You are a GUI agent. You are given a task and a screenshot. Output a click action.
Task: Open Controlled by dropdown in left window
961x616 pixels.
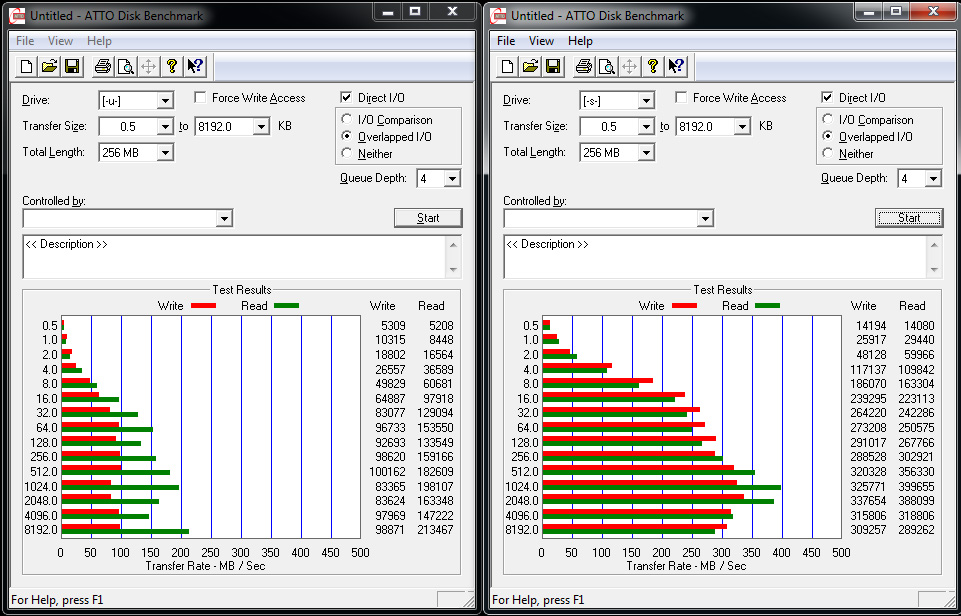tap(224, 218)
